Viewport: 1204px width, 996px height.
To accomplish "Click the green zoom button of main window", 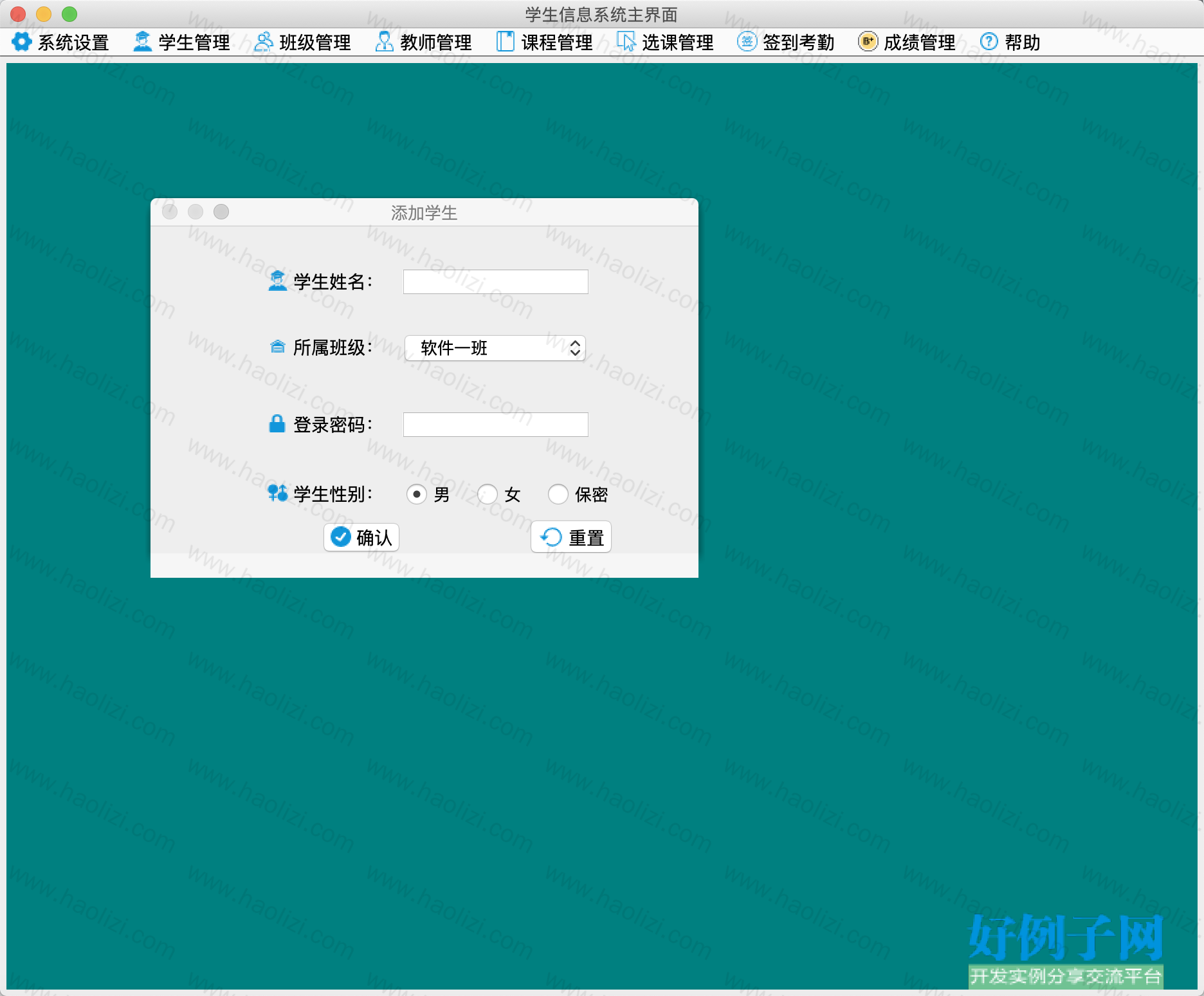I will click(x=69, y=14).
